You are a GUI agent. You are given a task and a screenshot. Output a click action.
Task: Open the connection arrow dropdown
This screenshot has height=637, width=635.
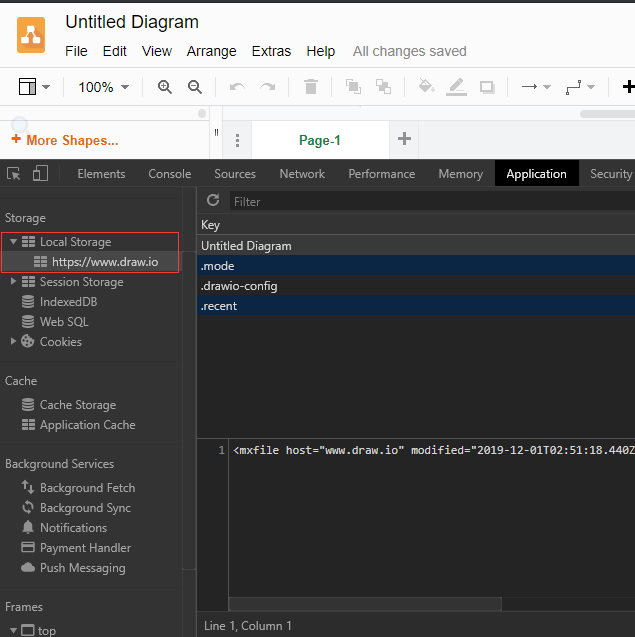coord(547,87)
